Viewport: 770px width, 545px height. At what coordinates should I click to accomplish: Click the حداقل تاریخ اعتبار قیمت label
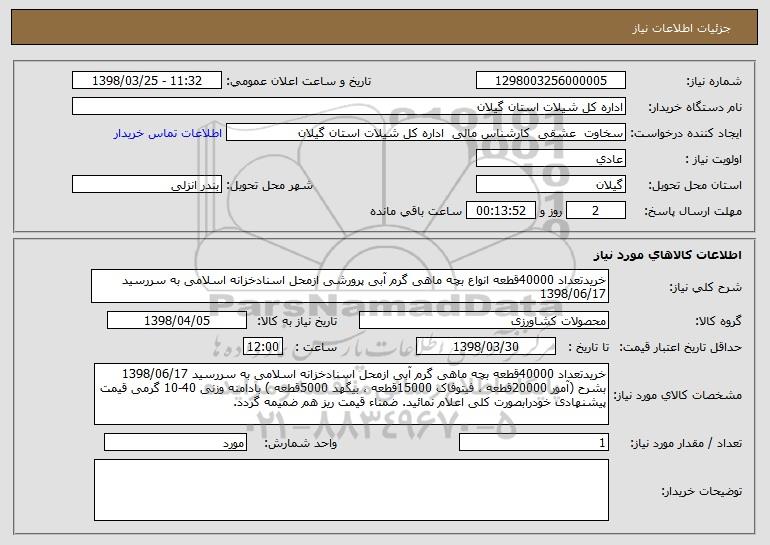click(x=681, y=347)
